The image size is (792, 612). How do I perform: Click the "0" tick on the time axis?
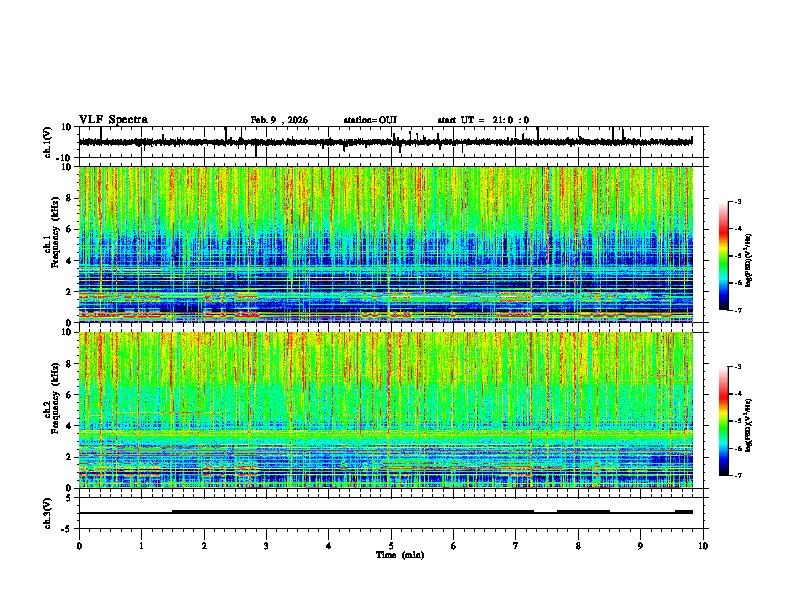pyautogui.click(x=79, y=546)
